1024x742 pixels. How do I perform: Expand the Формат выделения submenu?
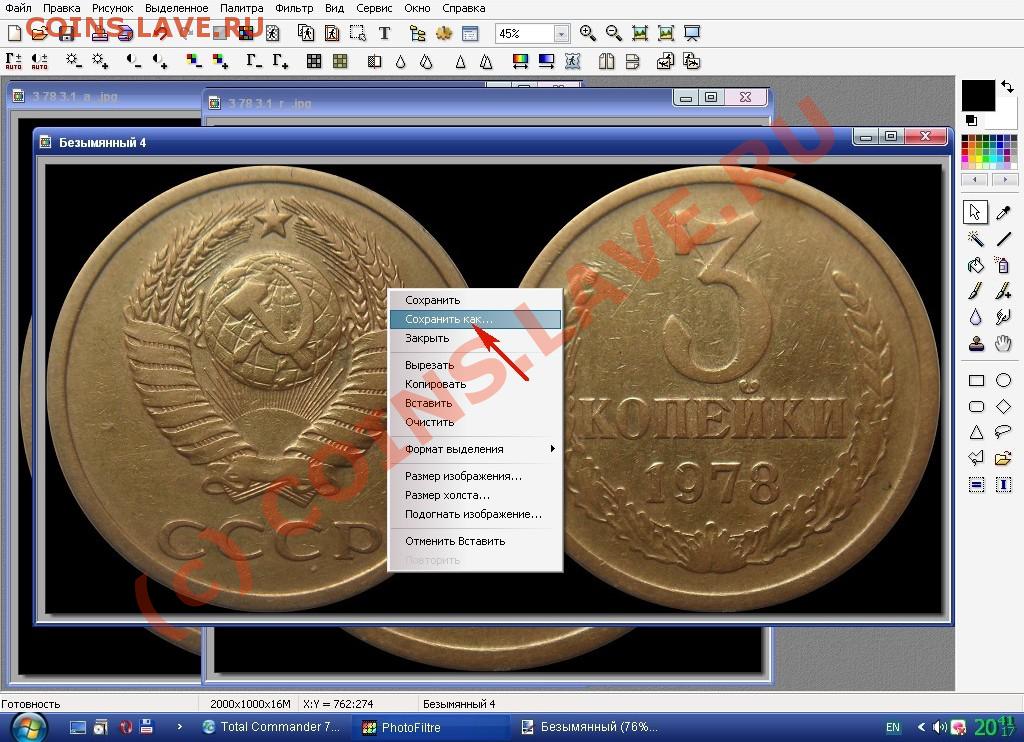475,449
